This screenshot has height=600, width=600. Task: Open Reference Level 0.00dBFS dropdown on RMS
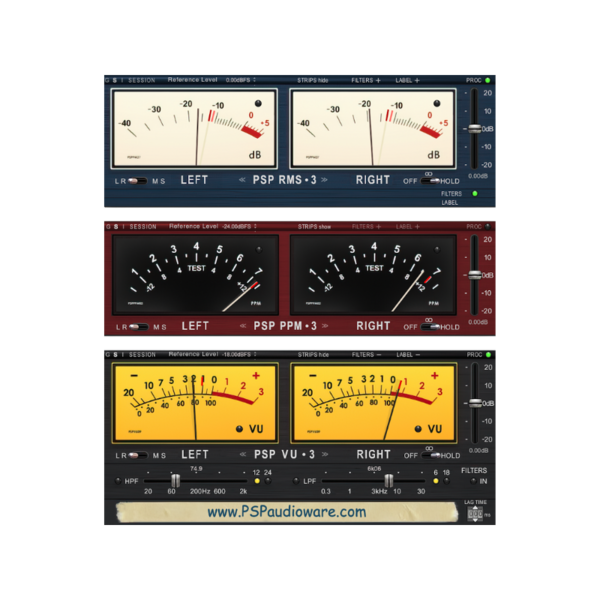click(241, 80)
